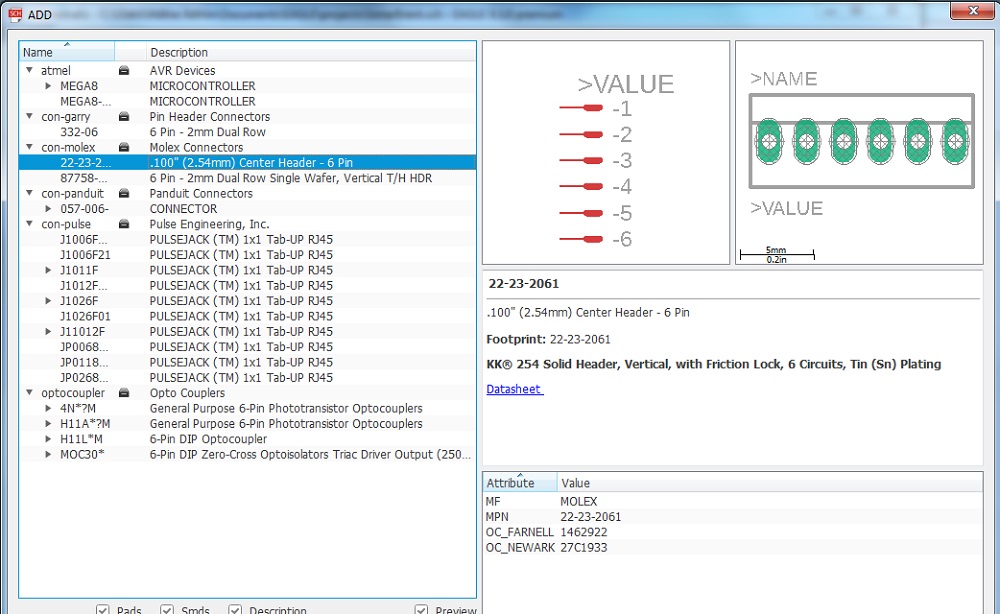The height and width of the screenshot is (614, 1000).
Task: Select the 332-06 device
Action: click(247, 132)
